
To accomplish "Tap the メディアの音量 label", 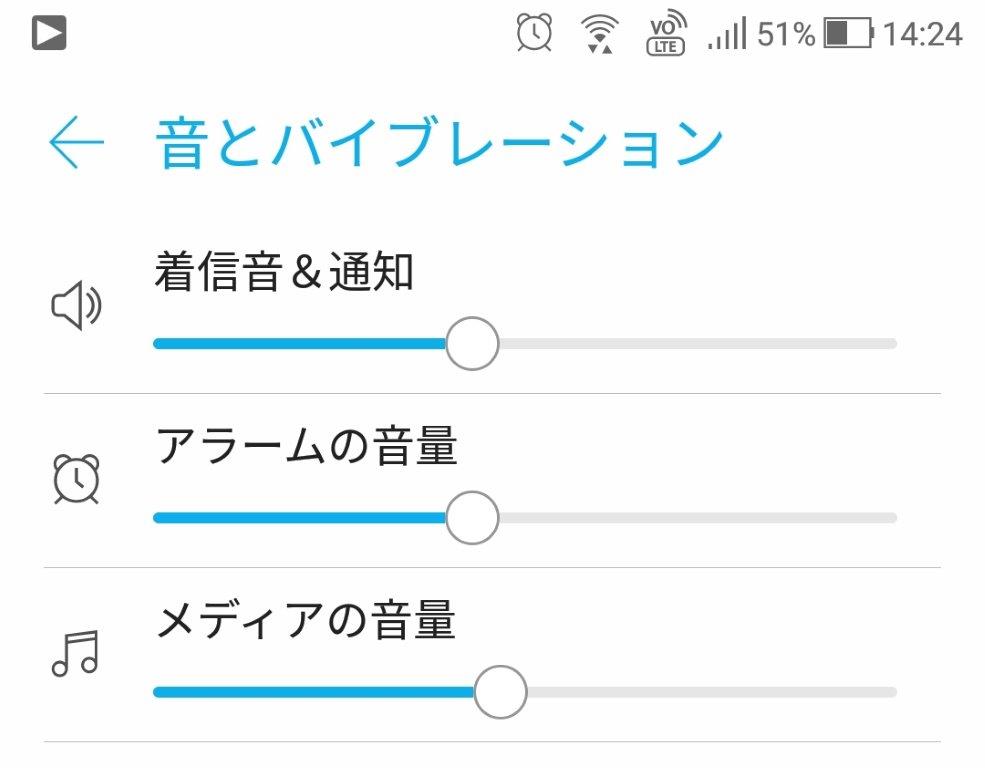I will (x=305, y=620).
